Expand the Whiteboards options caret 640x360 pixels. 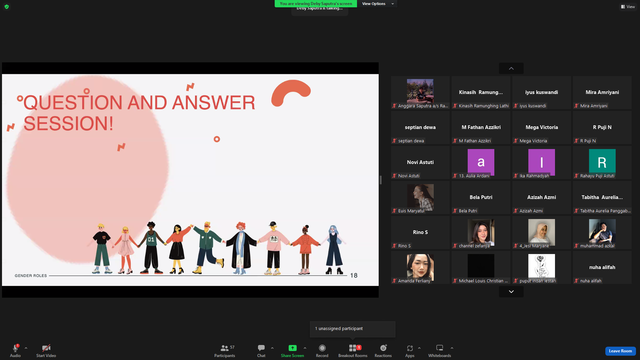(x=452, y=348)
